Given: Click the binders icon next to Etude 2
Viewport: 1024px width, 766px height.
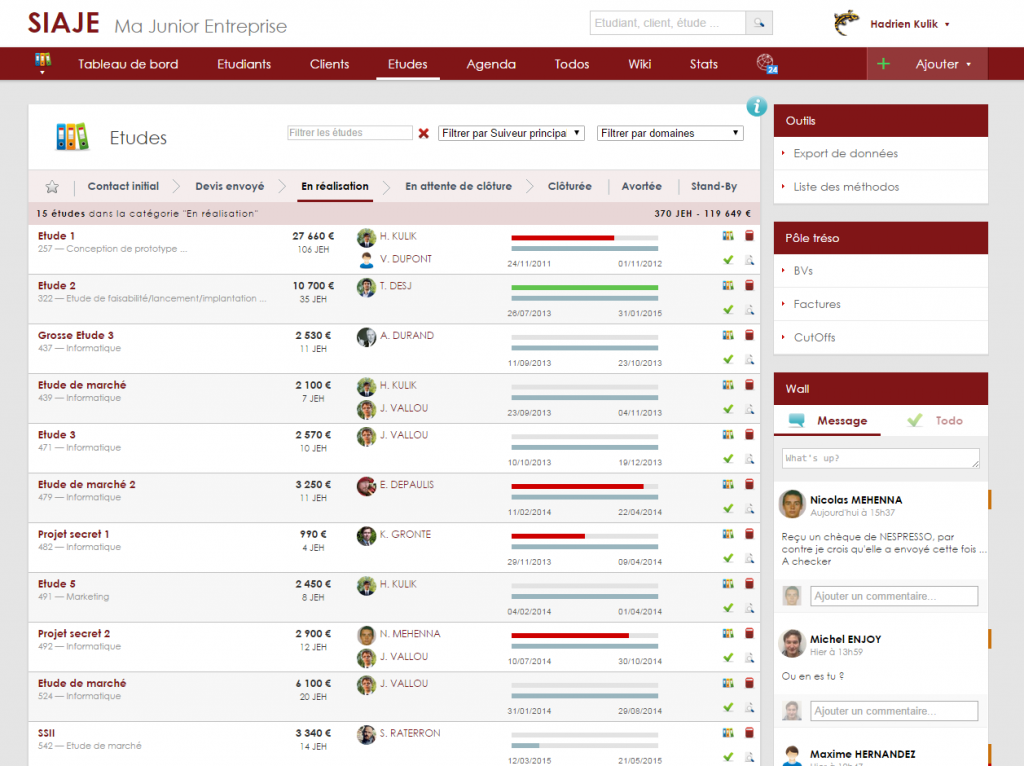Looking at the screenshot, I should coord(730,285).
